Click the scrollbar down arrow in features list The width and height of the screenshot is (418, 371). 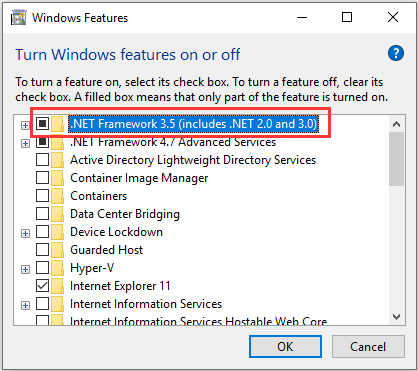click(396, 317)
